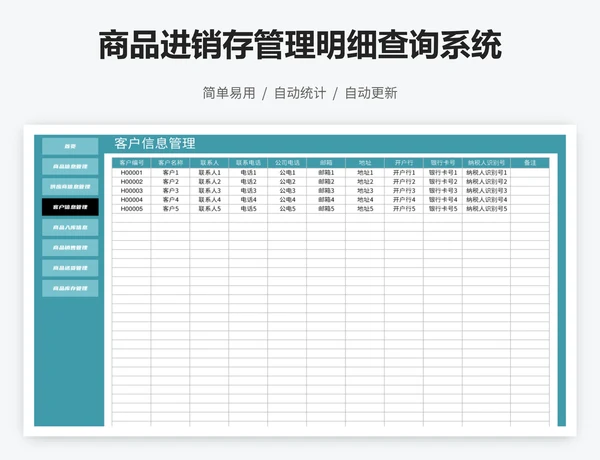
Task: Switch to 商品销售管理
Action: (x=70, y=248)
